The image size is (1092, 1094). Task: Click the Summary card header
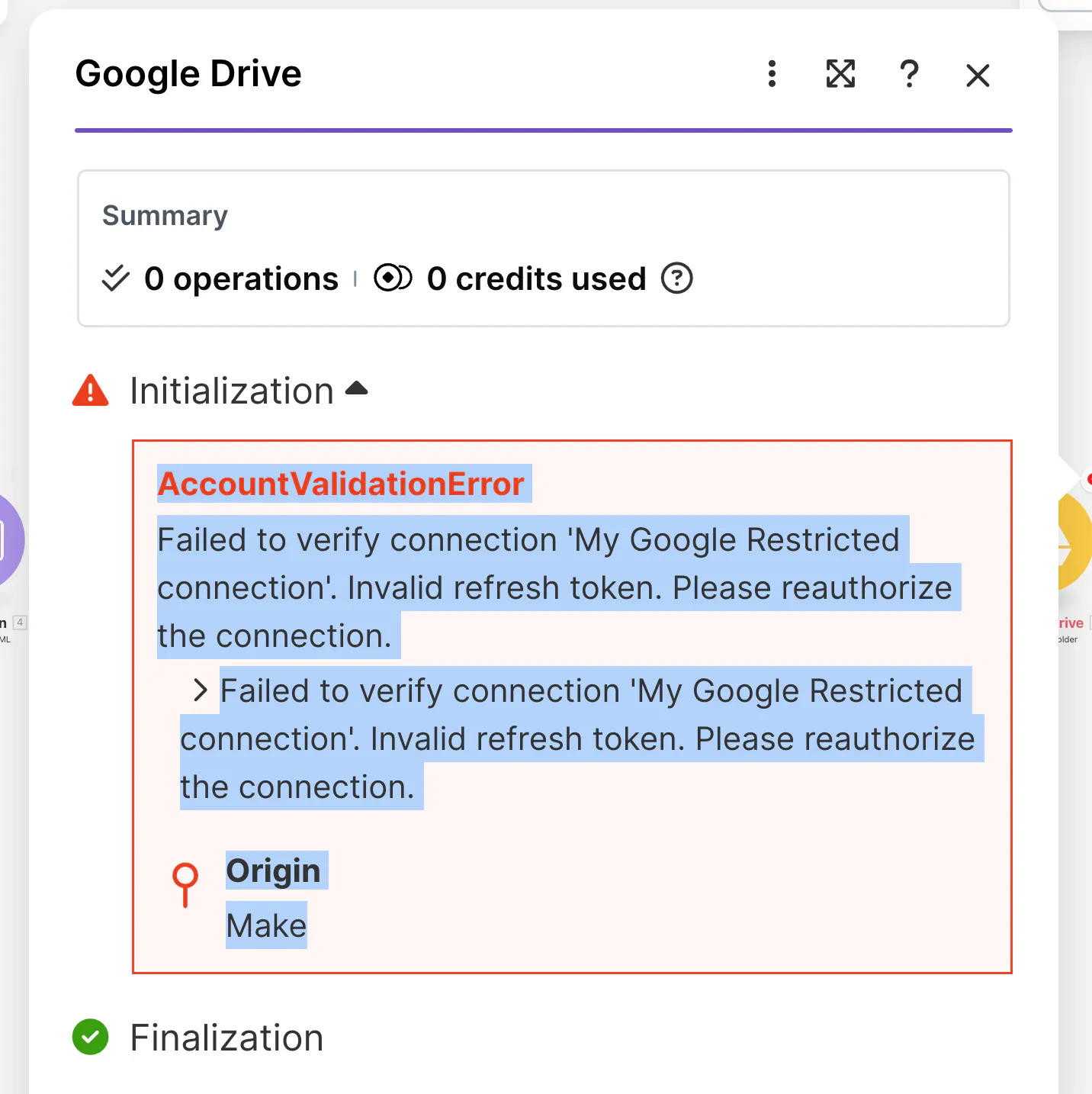(165, 216)
